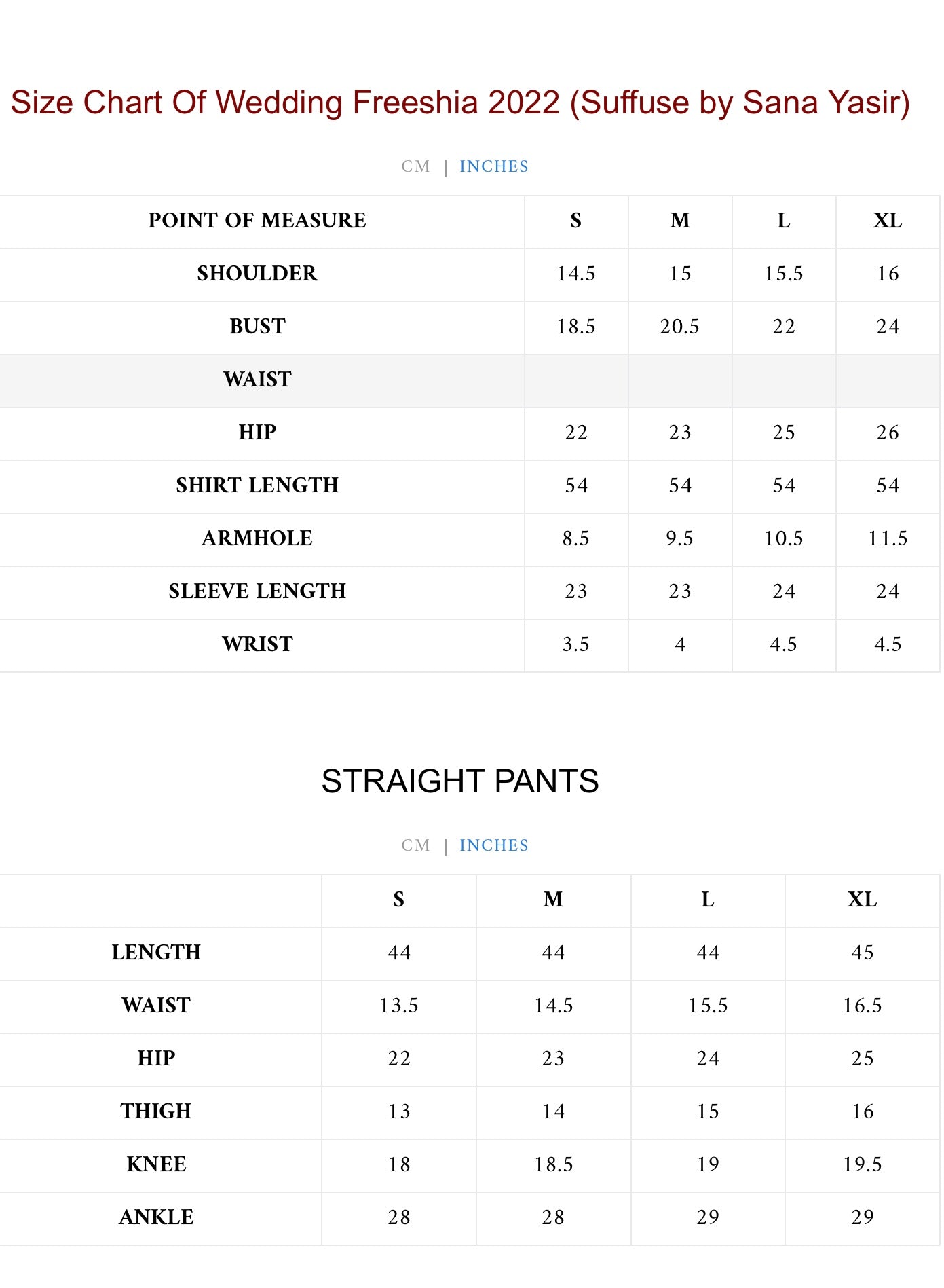Click the STRAIGHT PANTS heading
This screenshot has height=1288, width=944.
[459, 781]
